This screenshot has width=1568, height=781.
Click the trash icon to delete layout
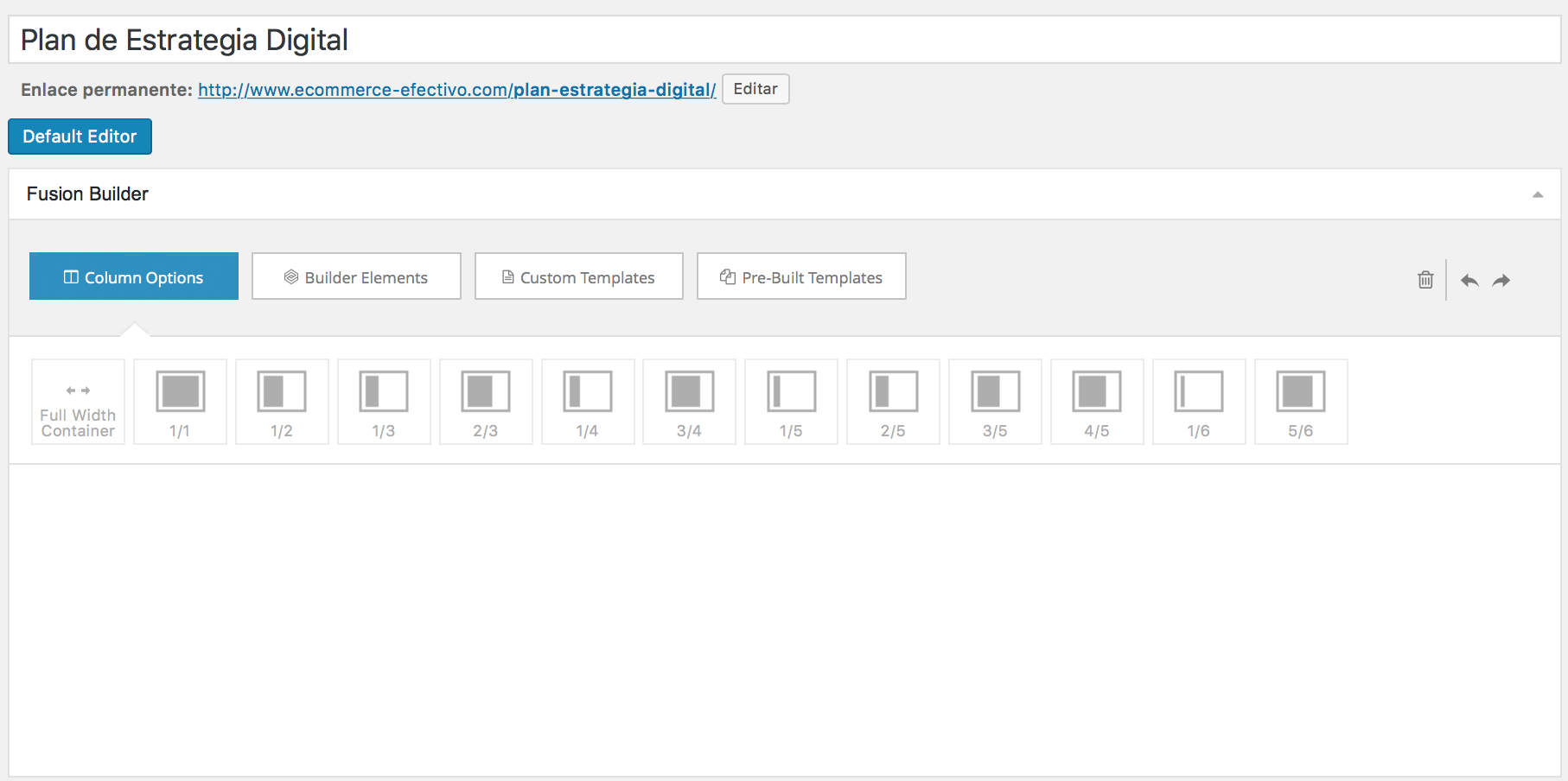point(1425,280)
